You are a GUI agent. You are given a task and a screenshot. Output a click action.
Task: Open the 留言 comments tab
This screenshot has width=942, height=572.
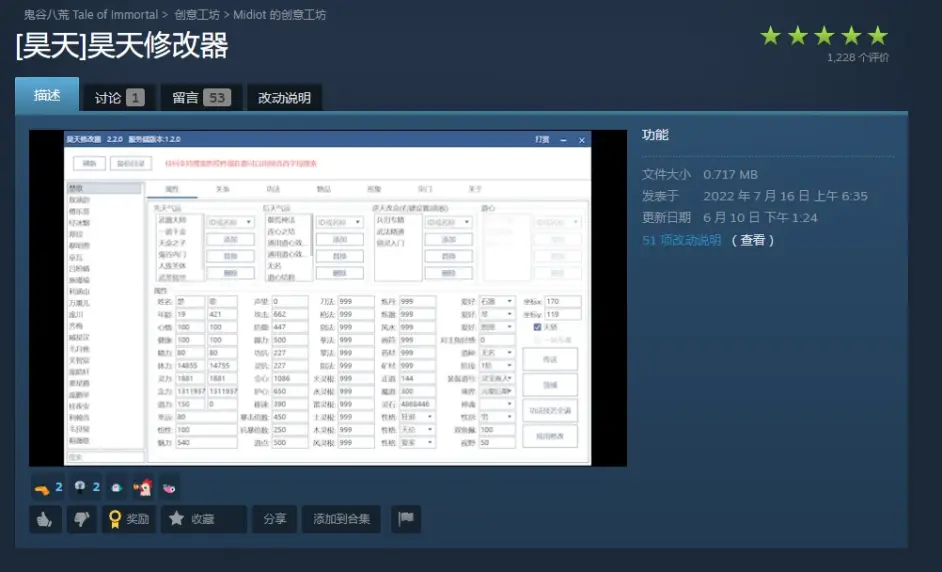[x=200, y=97]
